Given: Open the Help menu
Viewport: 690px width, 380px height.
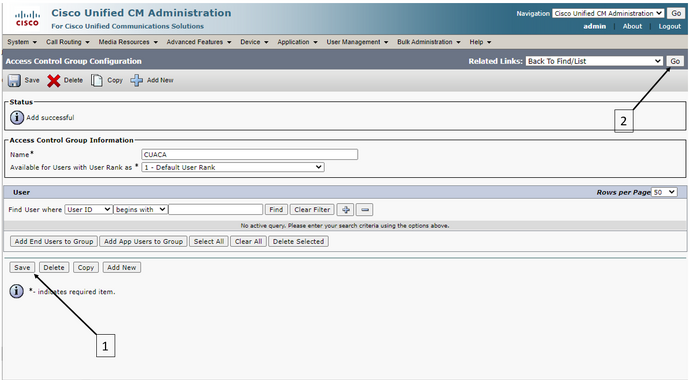Looking at the screenshot, I should 480,42.
